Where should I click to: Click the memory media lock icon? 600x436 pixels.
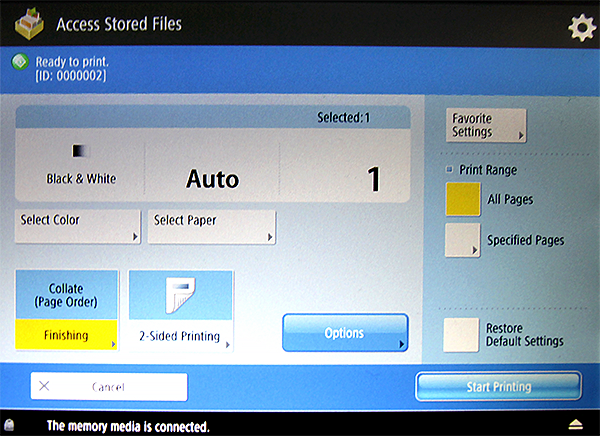[x=9, y=425]
